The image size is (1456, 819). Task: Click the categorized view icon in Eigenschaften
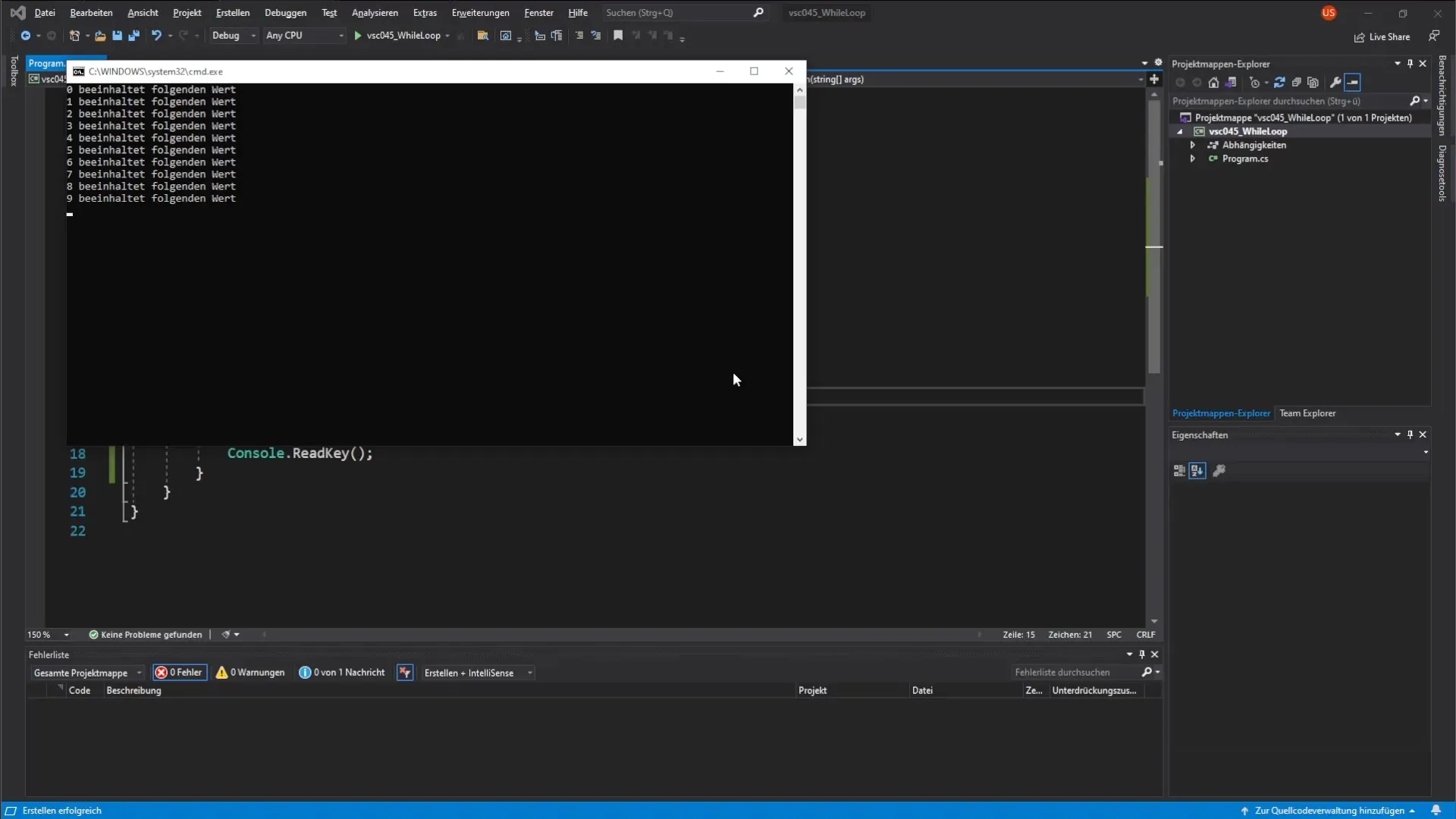point(1179,471)
